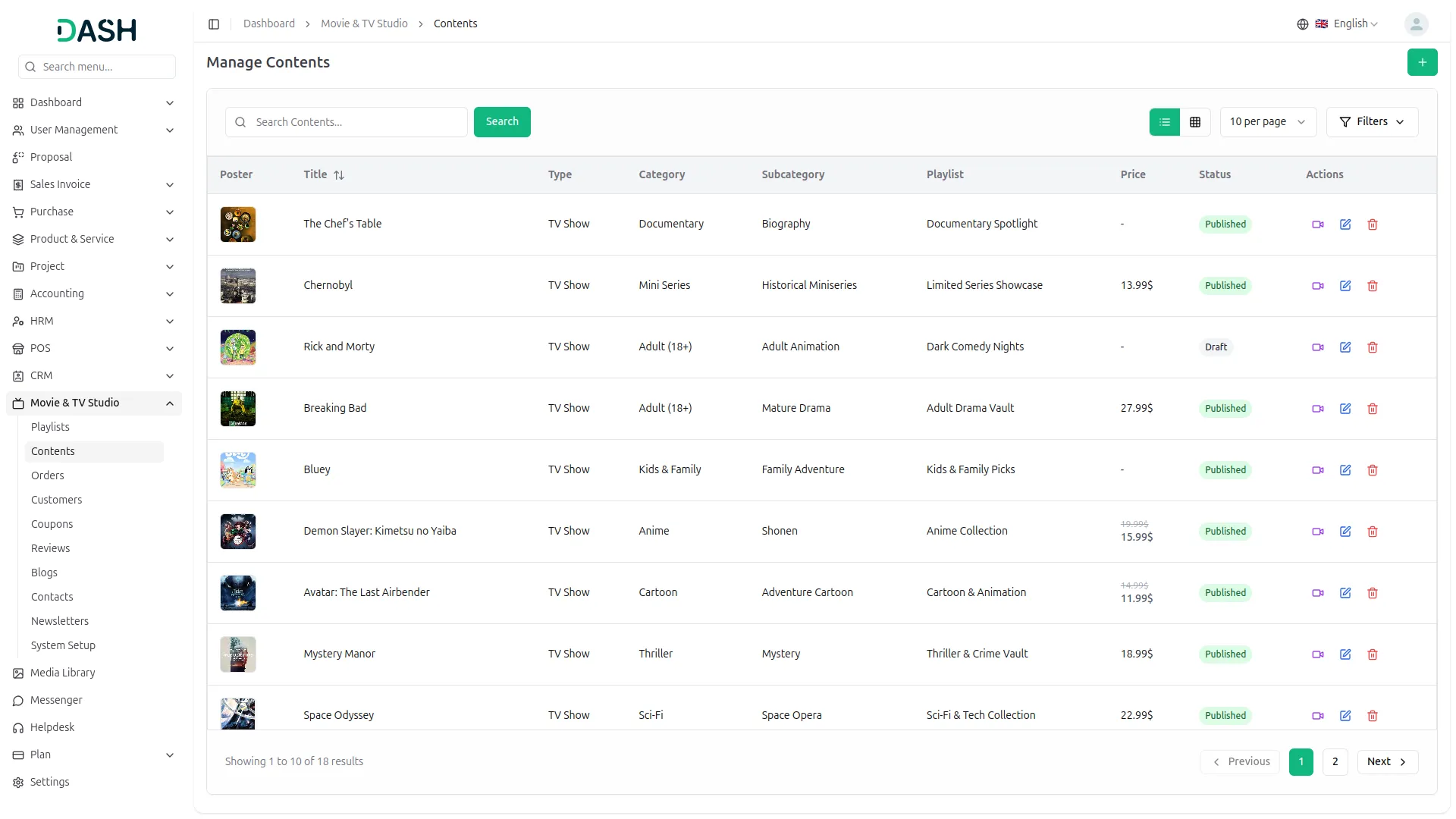Expand the HRM sidebar section

tap(94, 322)
